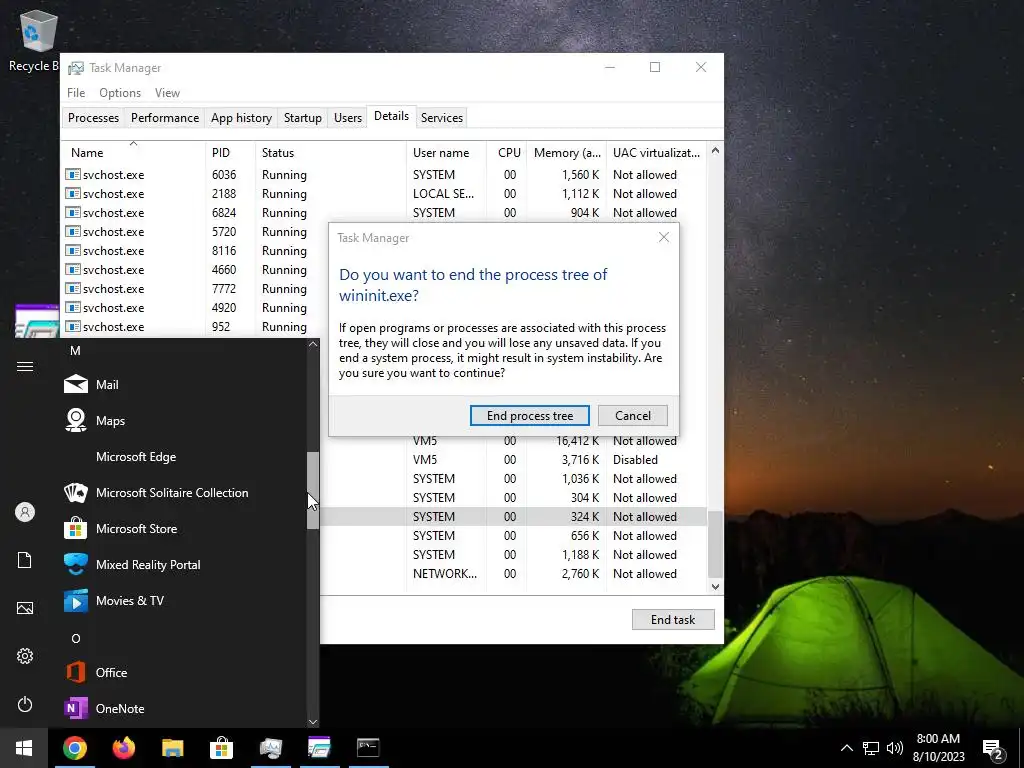
Task: Select svchost.exe row with PID 7772
Action: (194, 289)
